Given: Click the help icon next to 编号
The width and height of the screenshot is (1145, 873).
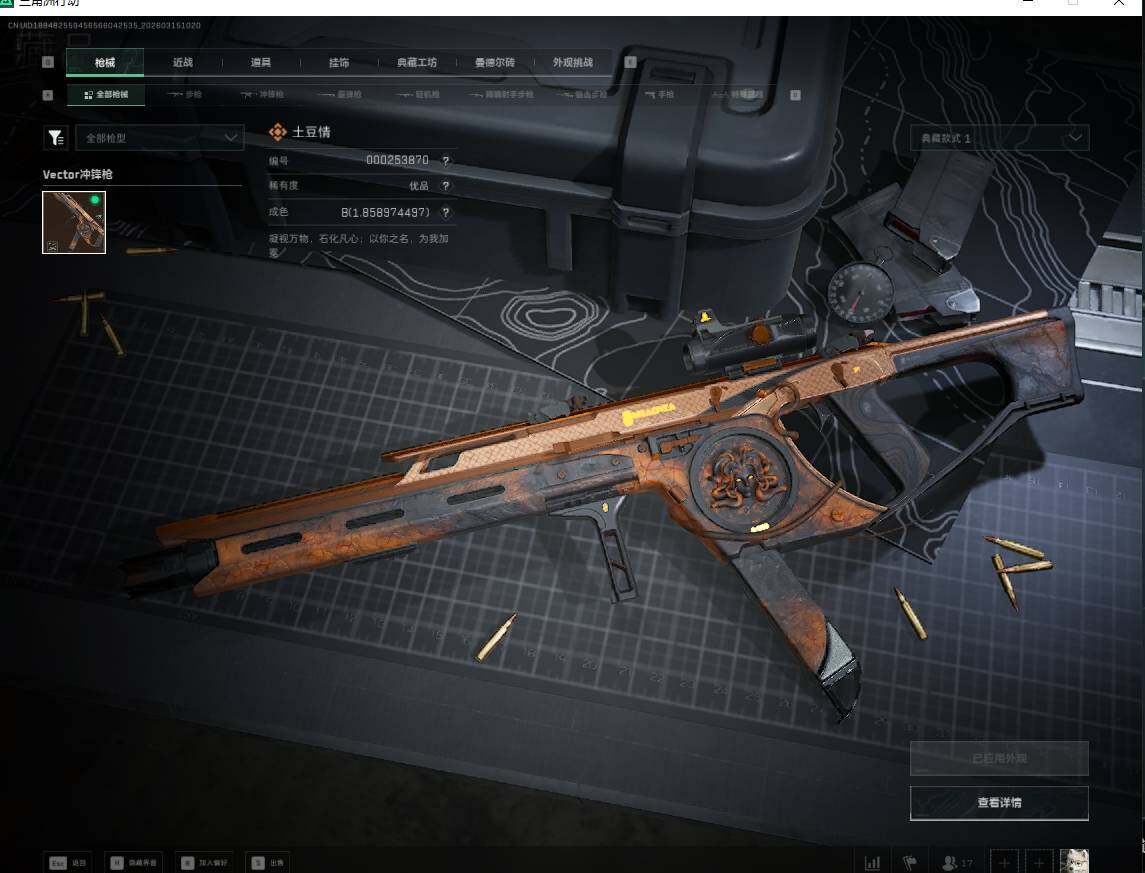Looking at the screenshot, I should [445, 161].
